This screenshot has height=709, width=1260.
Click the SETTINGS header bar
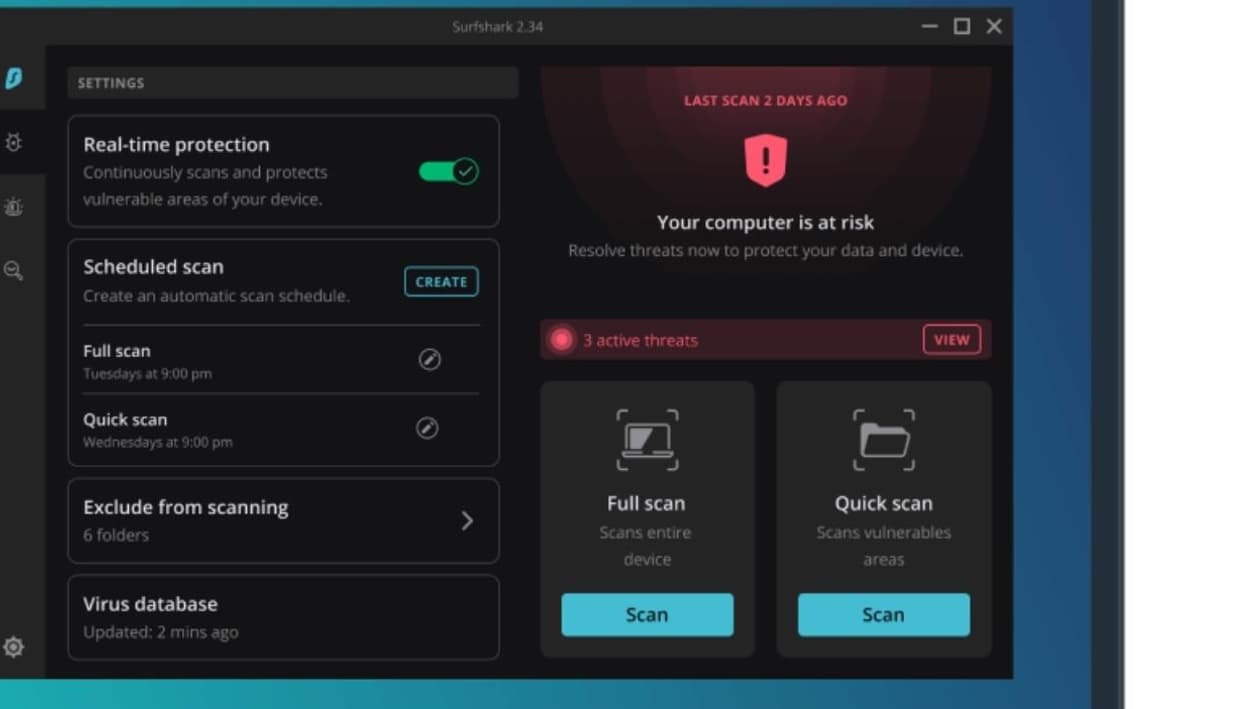(293, 83)
